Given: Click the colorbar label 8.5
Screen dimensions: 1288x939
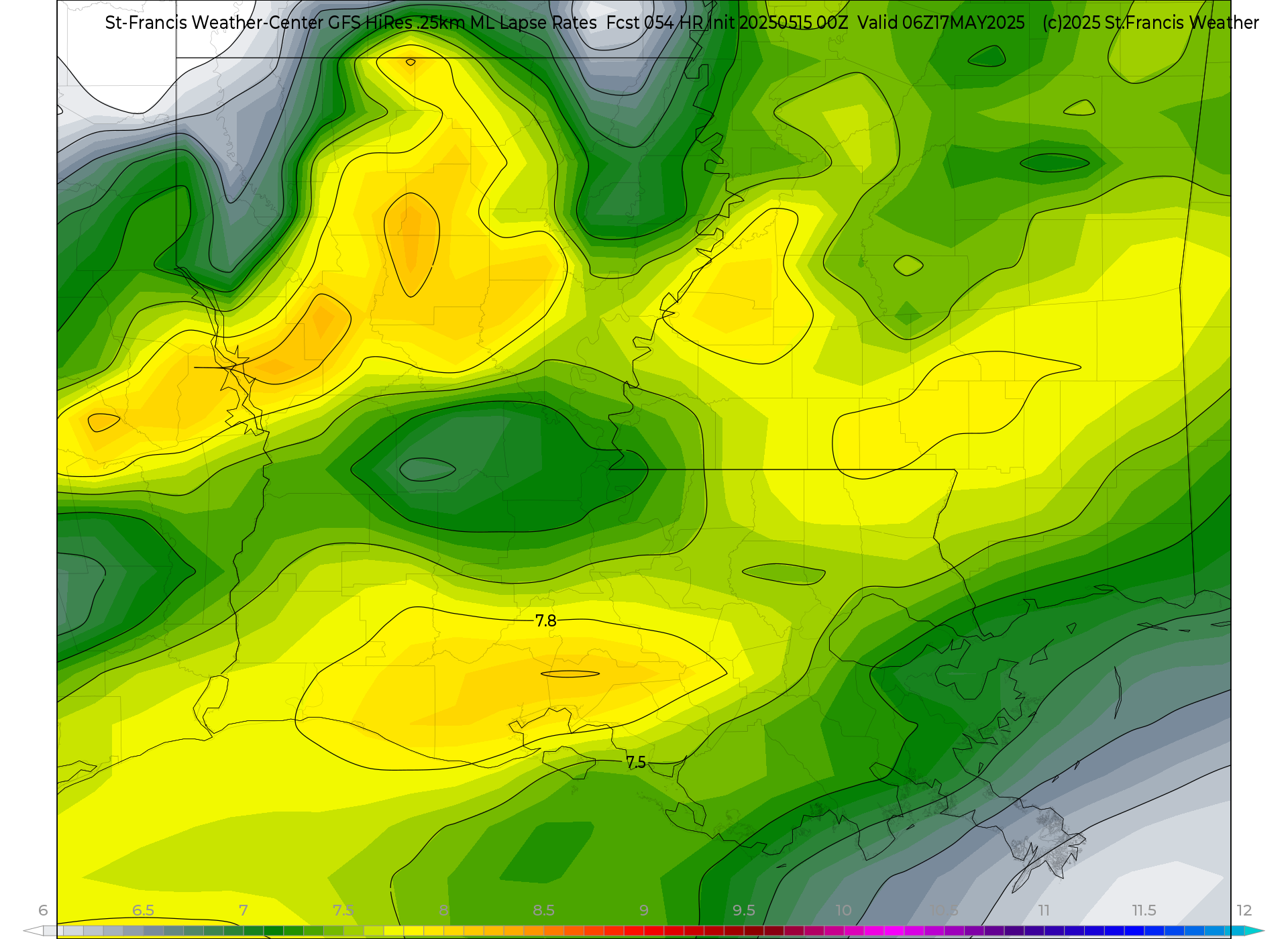Looking at the screenshot, I should (x=543, y=910).
